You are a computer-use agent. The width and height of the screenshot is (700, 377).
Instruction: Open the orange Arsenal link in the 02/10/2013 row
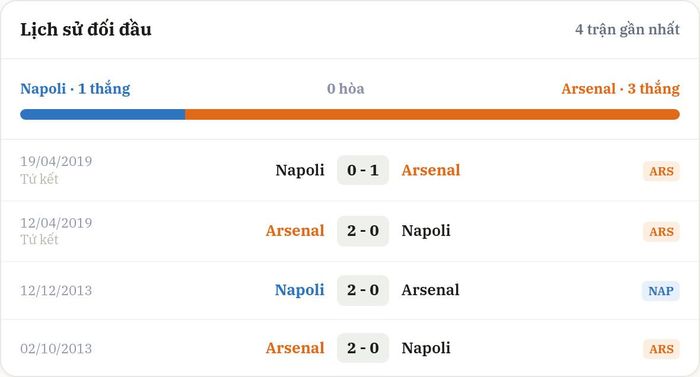coord(295,348)
